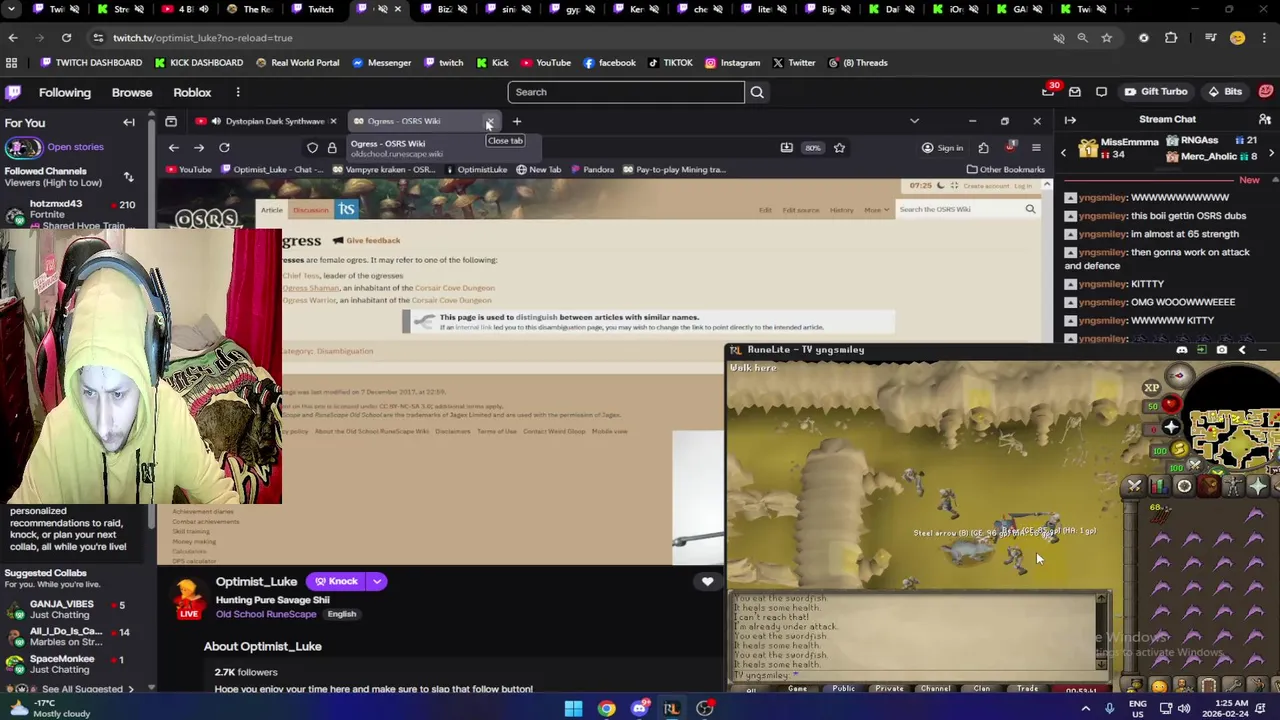Open the Twitch more options dots menu
Viewport: 1280px width, 720px height.
pos(238,92)
